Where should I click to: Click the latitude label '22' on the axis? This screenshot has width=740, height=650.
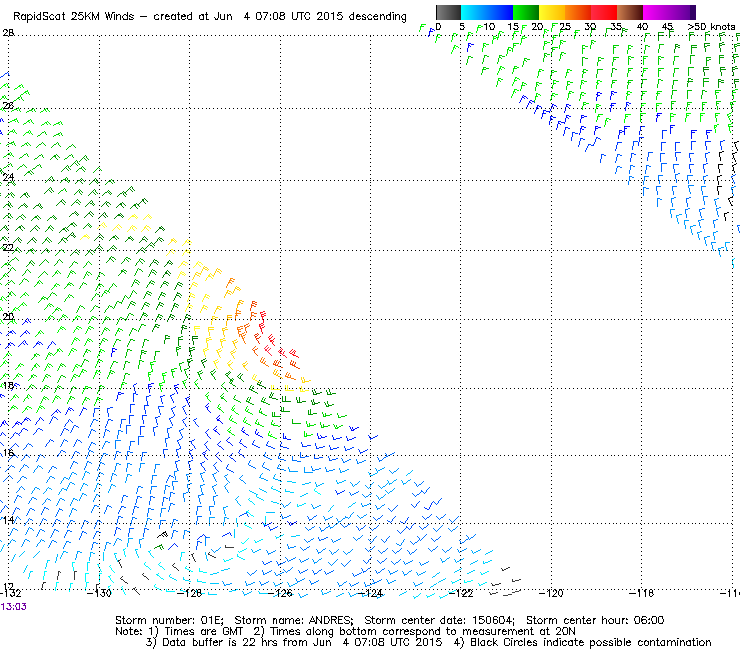8,247
